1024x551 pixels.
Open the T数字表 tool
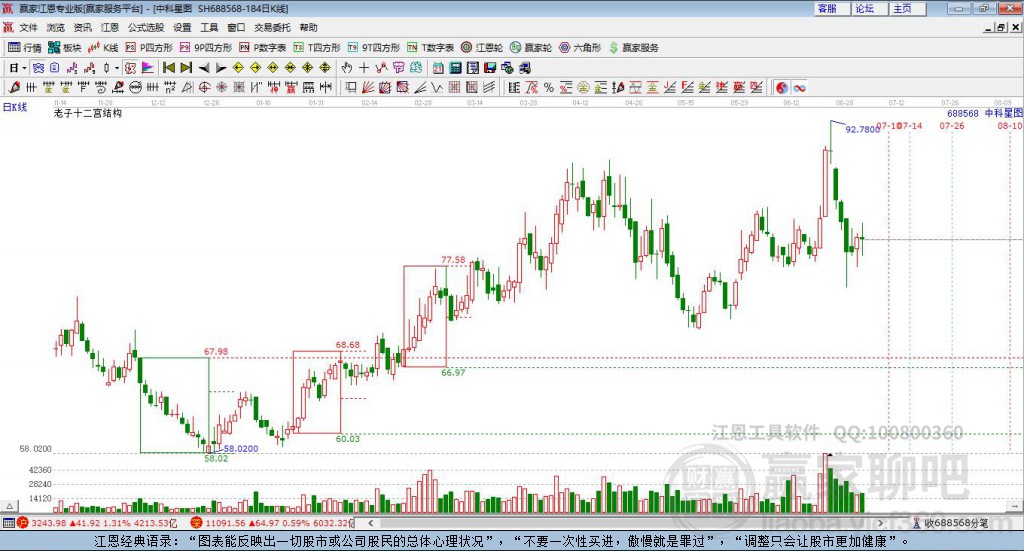[430, 48]
